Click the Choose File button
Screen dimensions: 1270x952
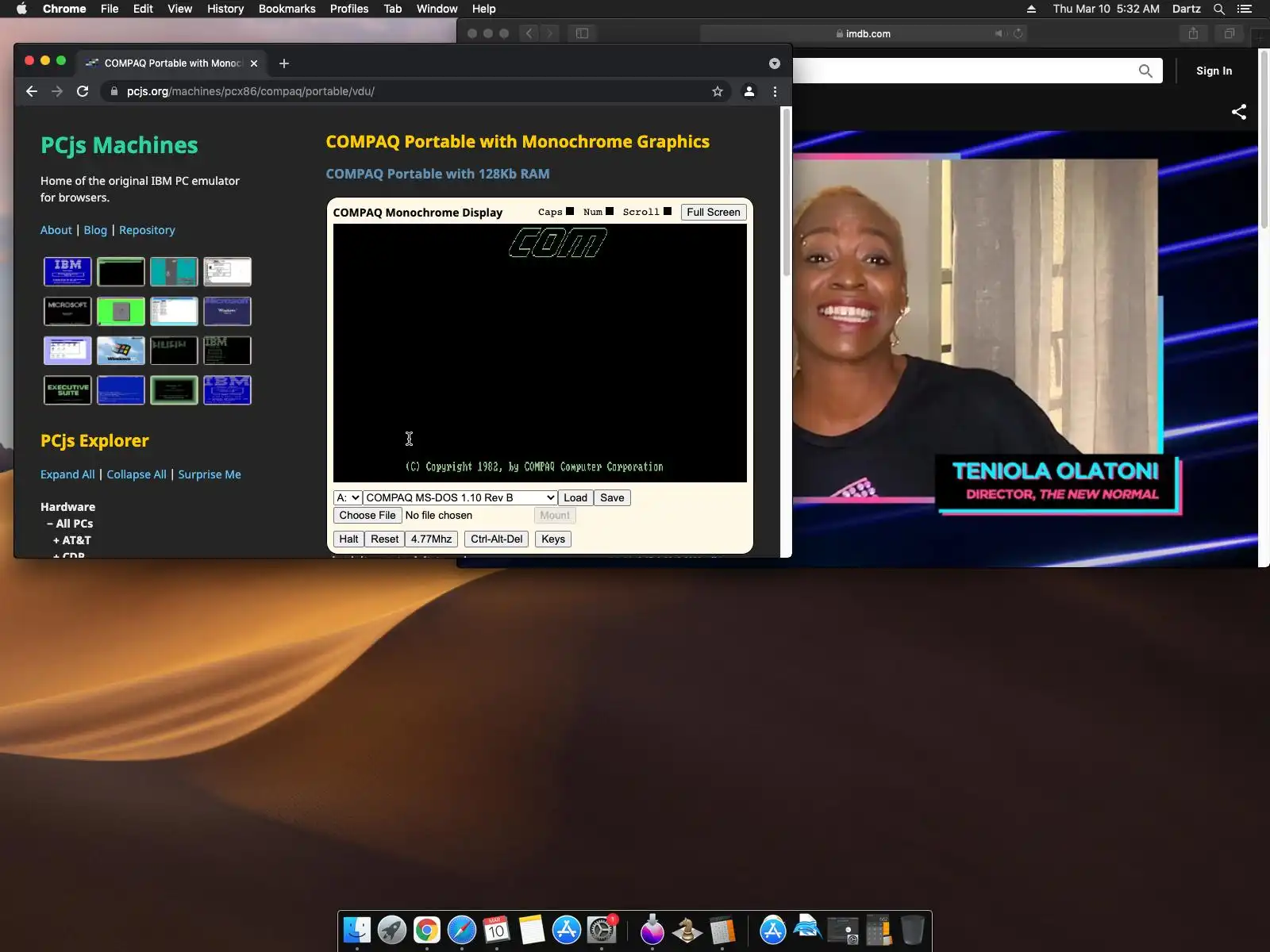(368, 516)
